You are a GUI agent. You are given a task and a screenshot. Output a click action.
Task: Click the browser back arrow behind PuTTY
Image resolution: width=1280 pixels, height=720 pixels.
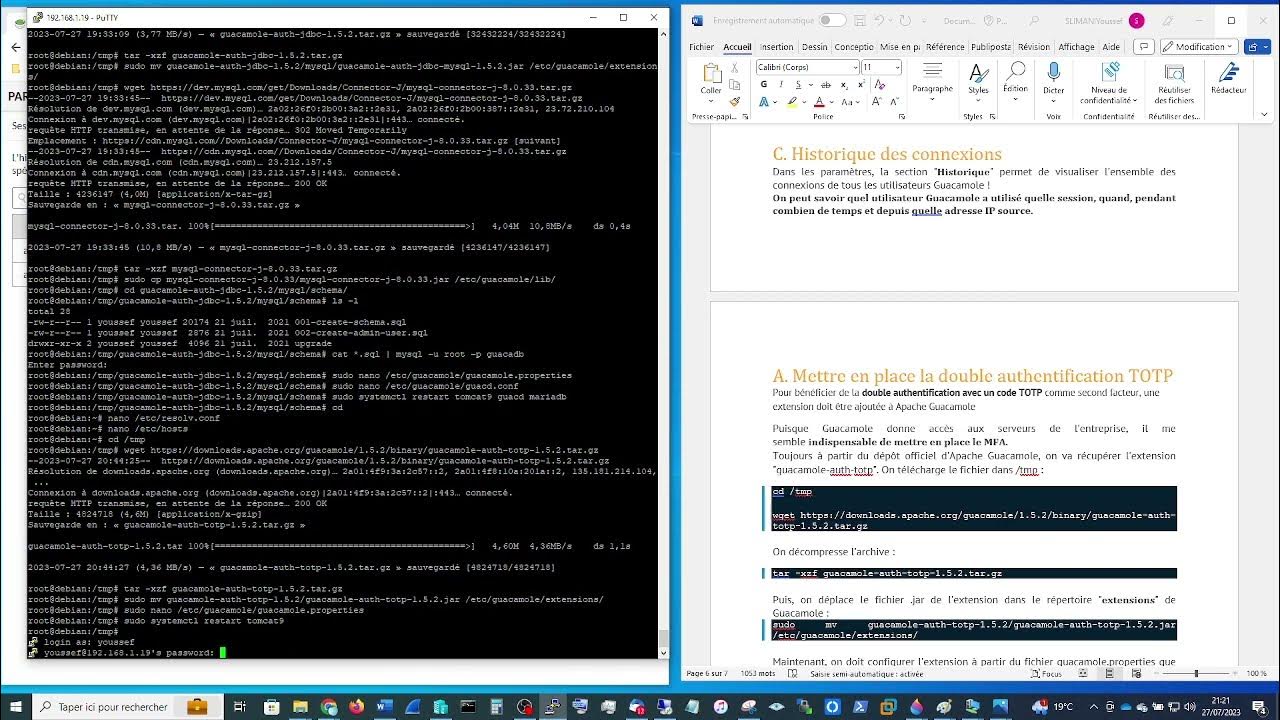point(15,47)
